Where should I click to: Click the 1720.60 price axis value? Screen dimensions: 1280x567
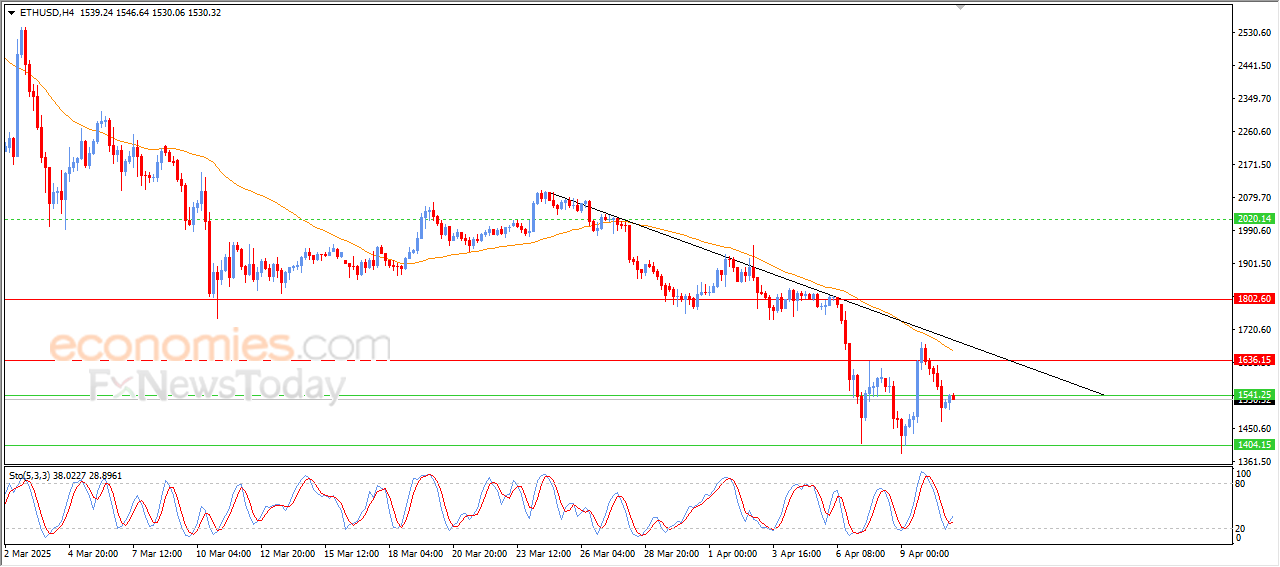click(x=1254, y=330)
